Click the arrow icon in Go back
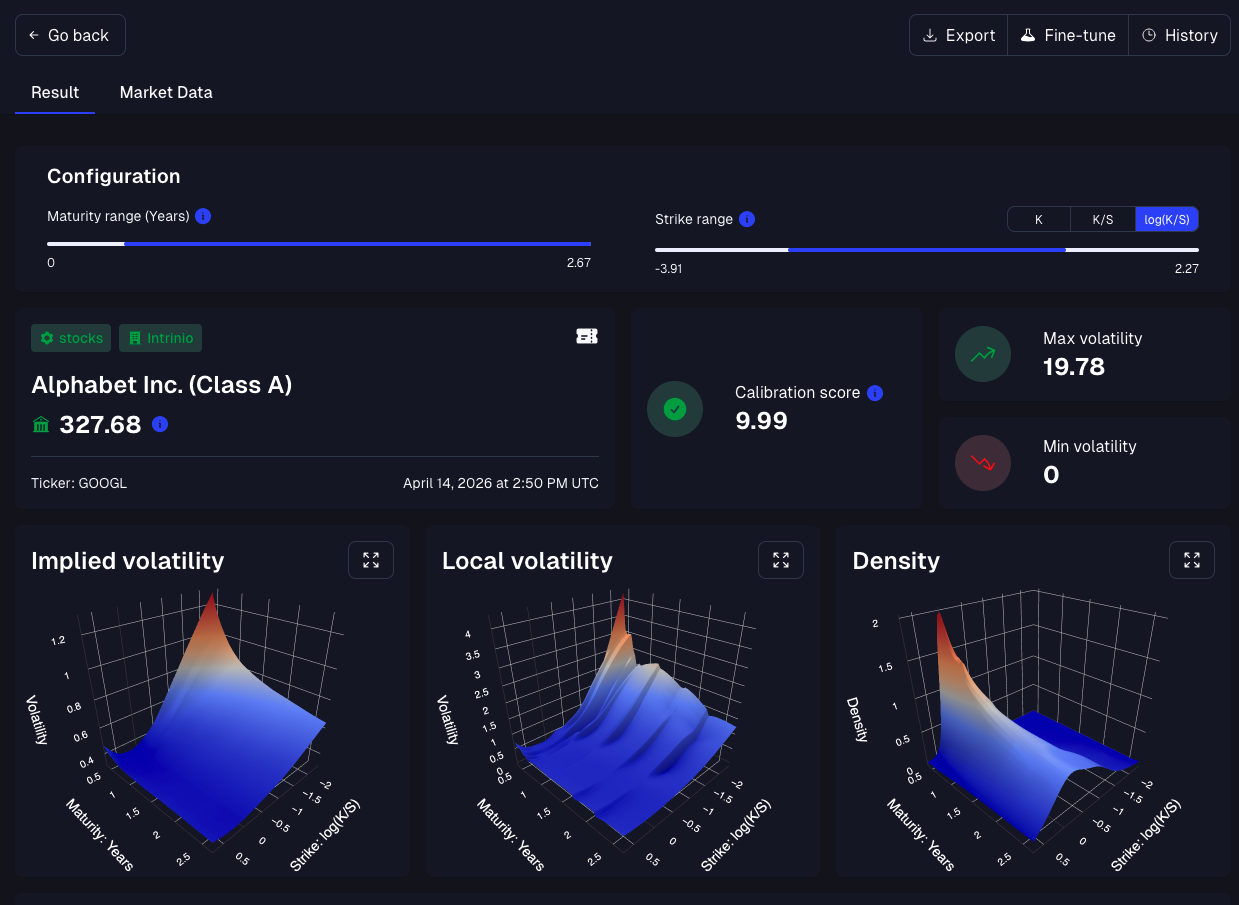The height and width of the screenshot is (905, 1239). pyautogui.click(x=34, y=35)
